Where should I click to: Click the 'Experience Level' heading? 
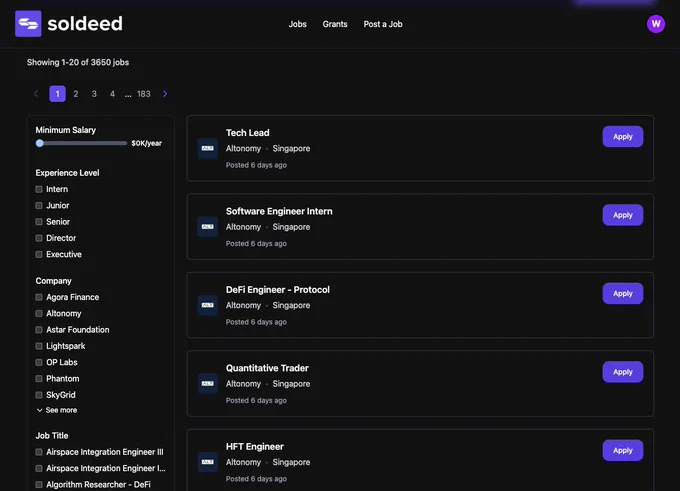click(67, 173)
